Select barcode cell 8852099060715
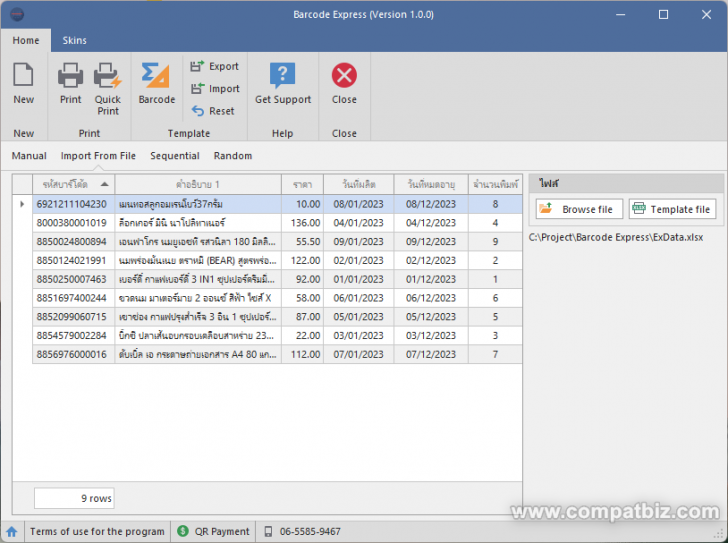 [73, 317]
